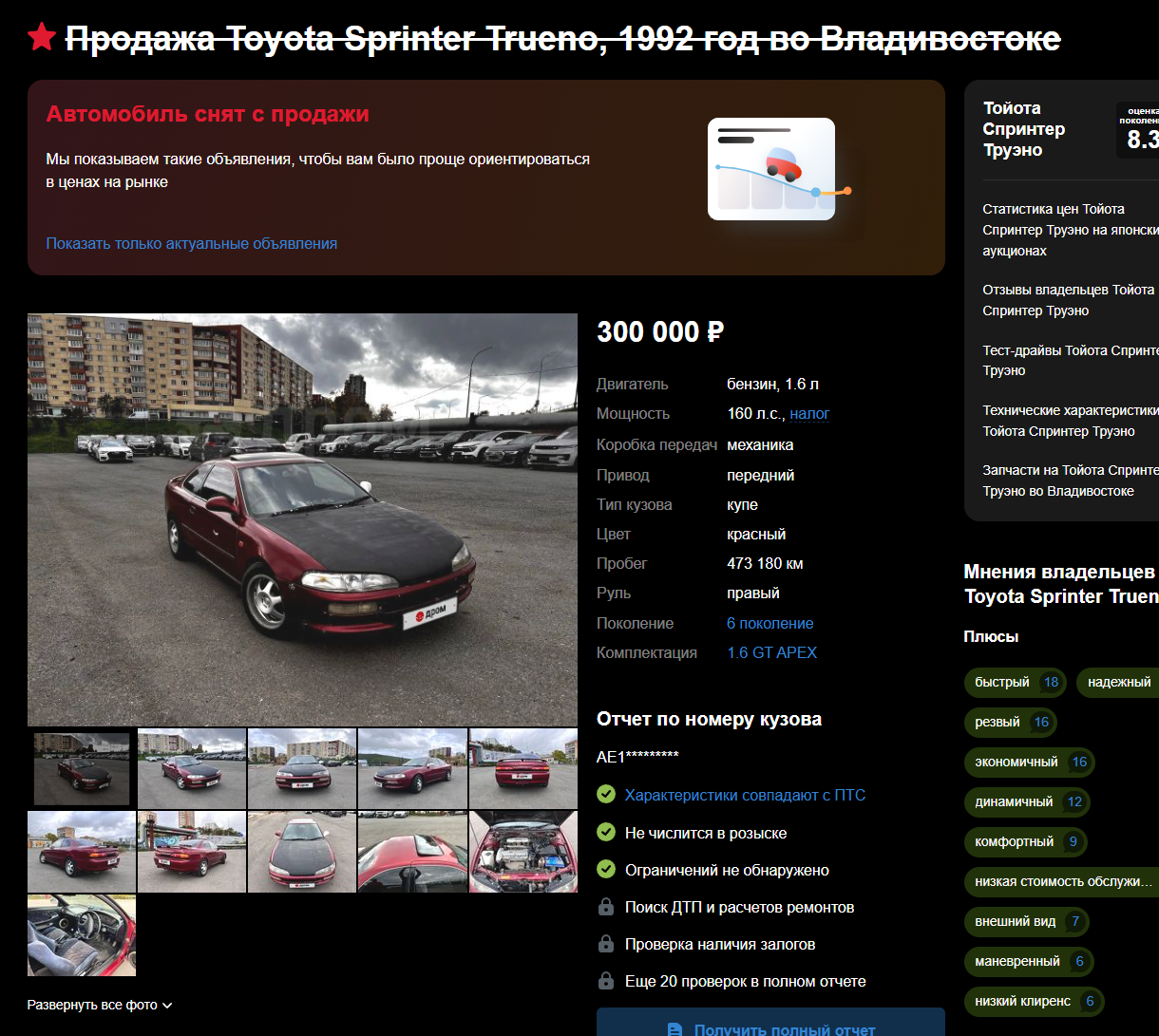Click the body number AE1*********

point(637,757)
